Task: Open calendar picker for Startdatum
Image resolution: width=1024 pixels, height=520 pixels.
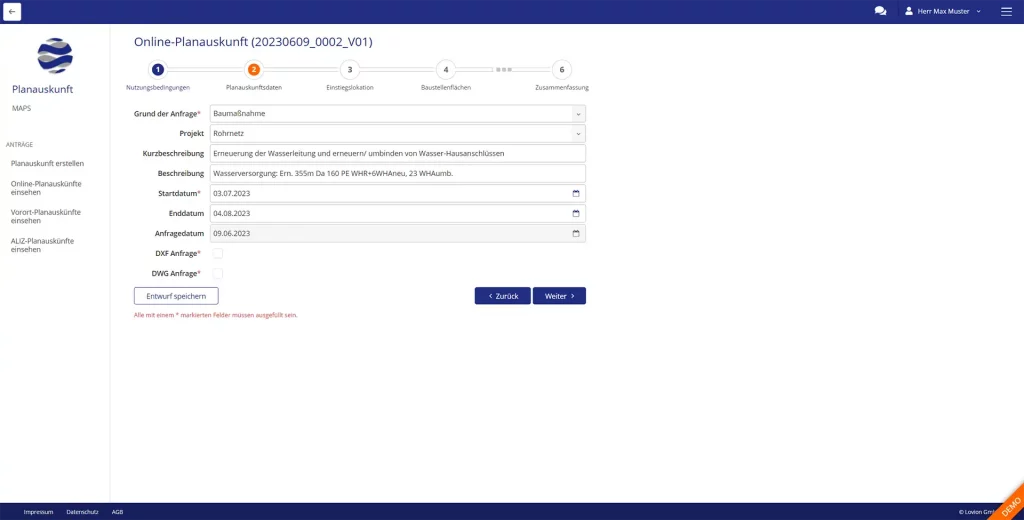Action: coord(576,193)
